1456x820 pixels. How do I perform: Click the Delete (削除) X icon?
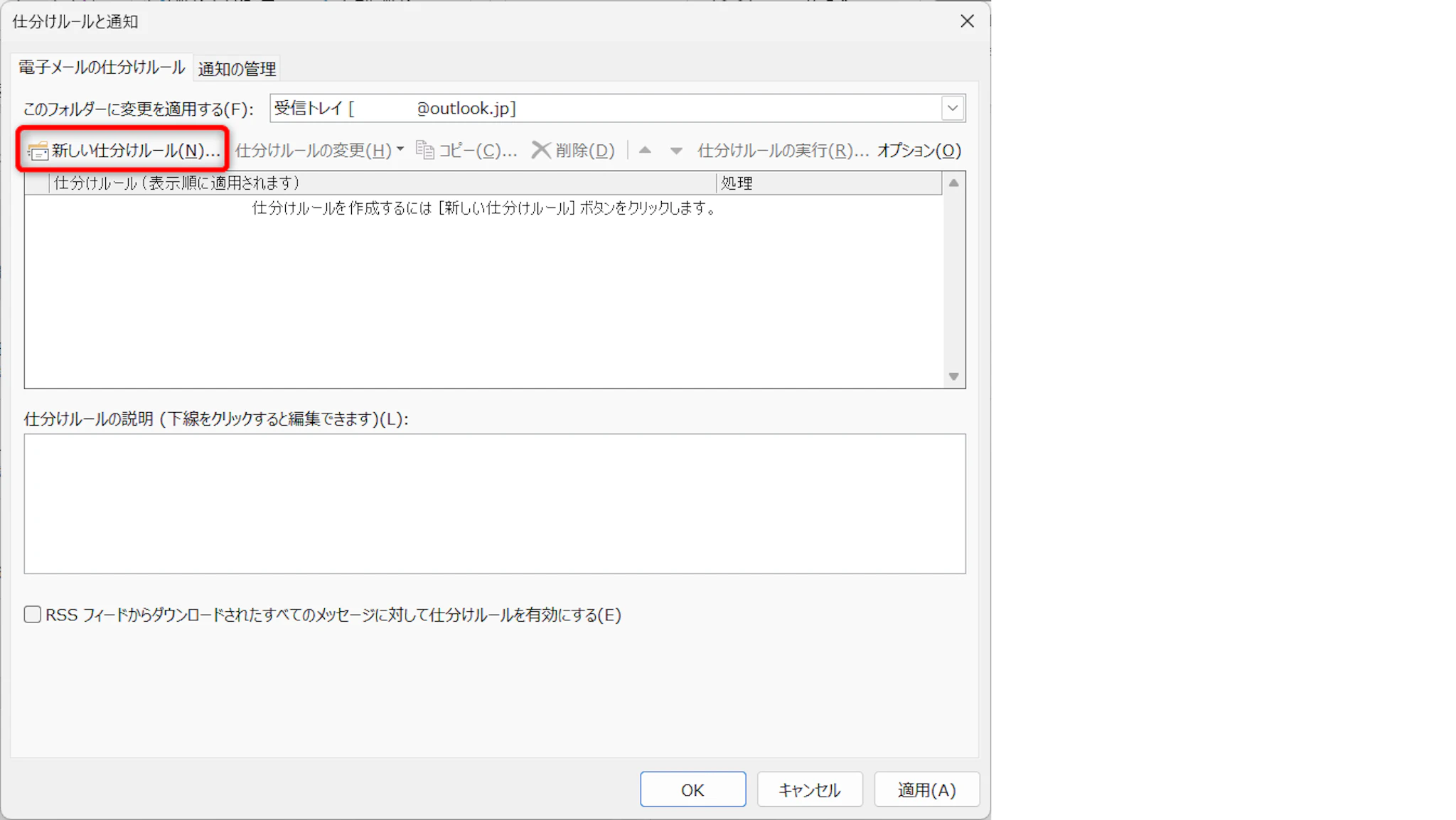point(541,150)
